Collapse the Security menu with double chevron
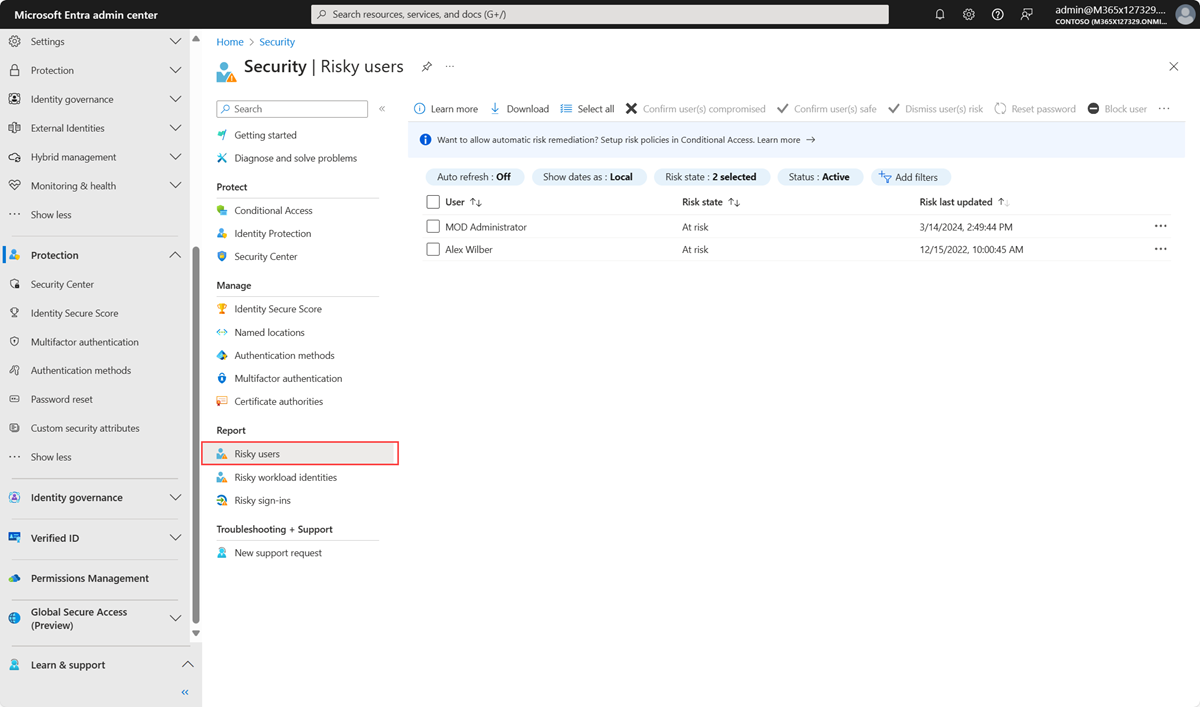Viewport: 1200px width, 707px height. [x=382, y=108]
